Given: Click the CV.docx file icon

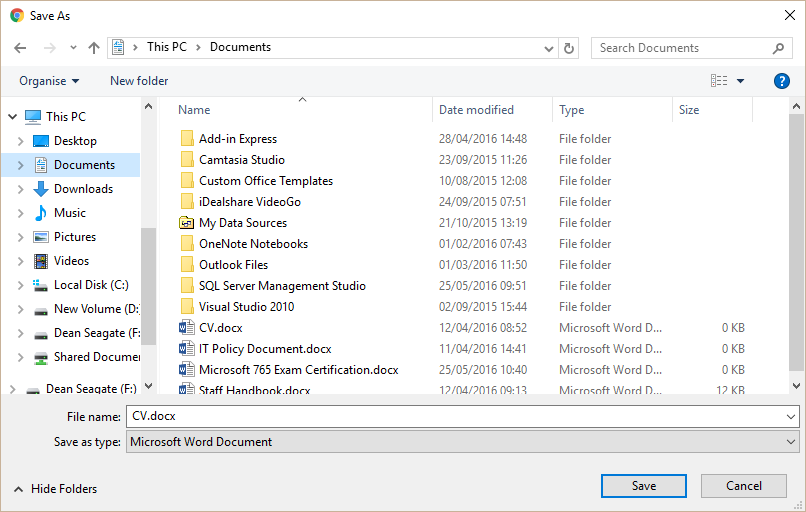Looking at the screenshot, I should click(186, 328).
